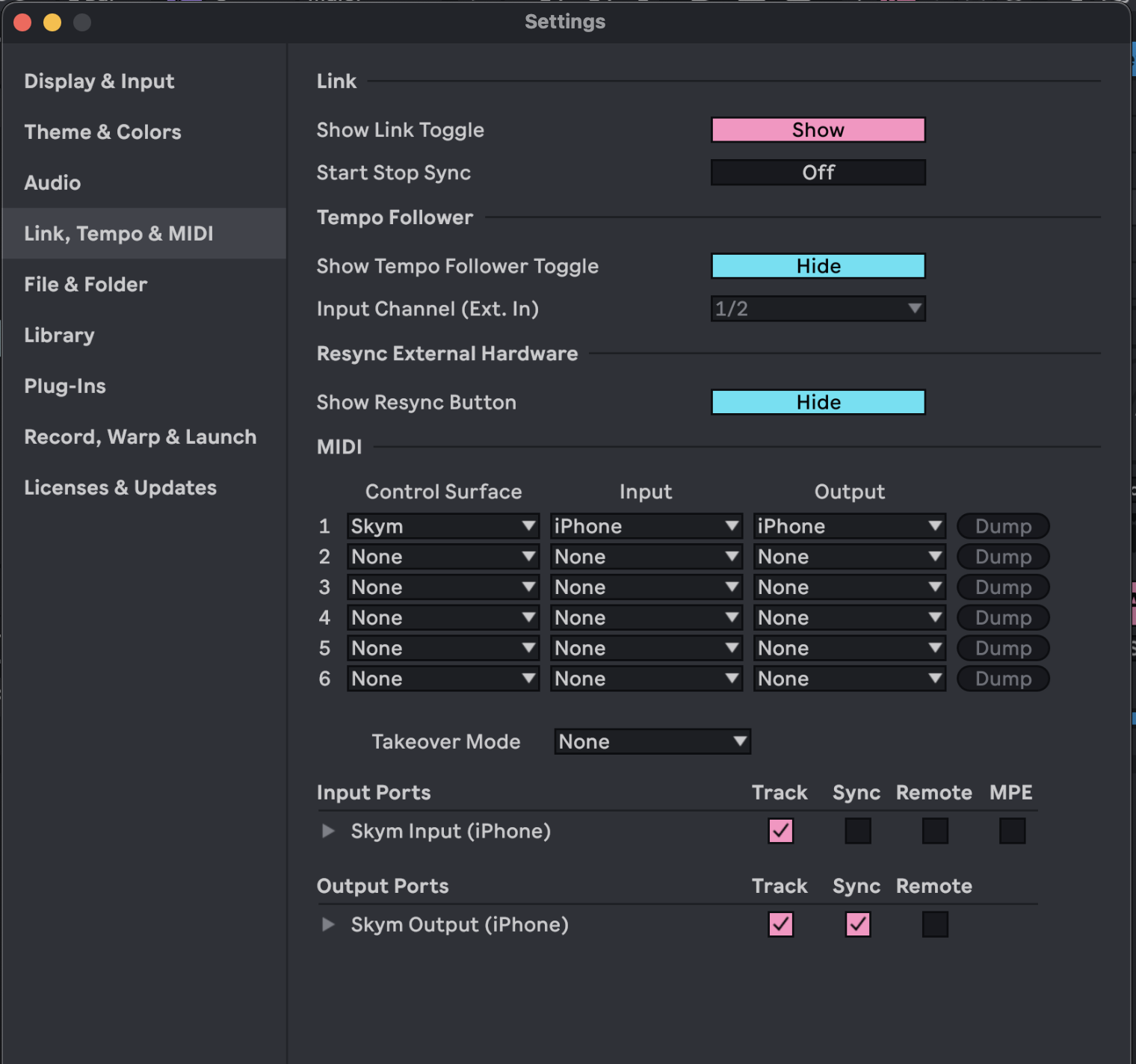This screenshot has width=1136, height=1064.
Task: Open Record, Warp & Launch settings
Action: [140, 436]
